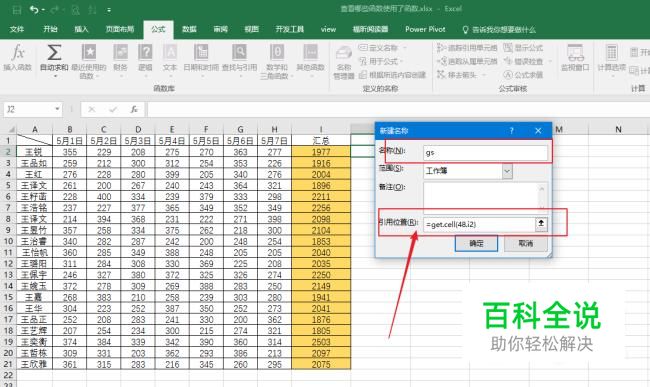Image resolution: width=650 pixels, height=387 pixels.
Task: Switch to the 页面布局 (Page Layout) tab
Action: pos(119,29)
